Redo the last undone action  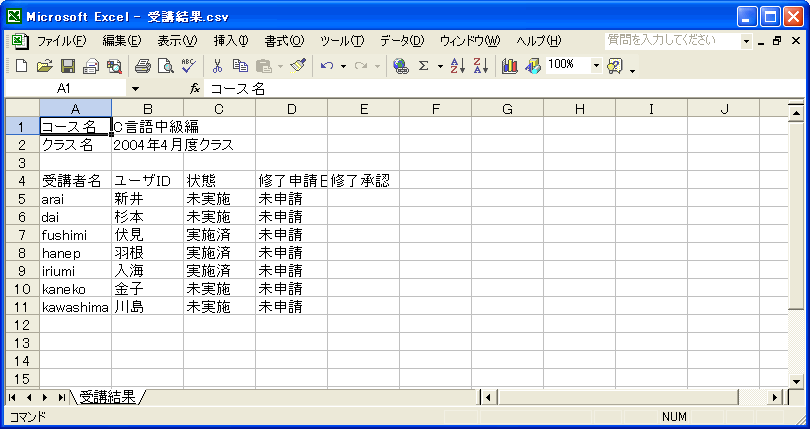361,66
